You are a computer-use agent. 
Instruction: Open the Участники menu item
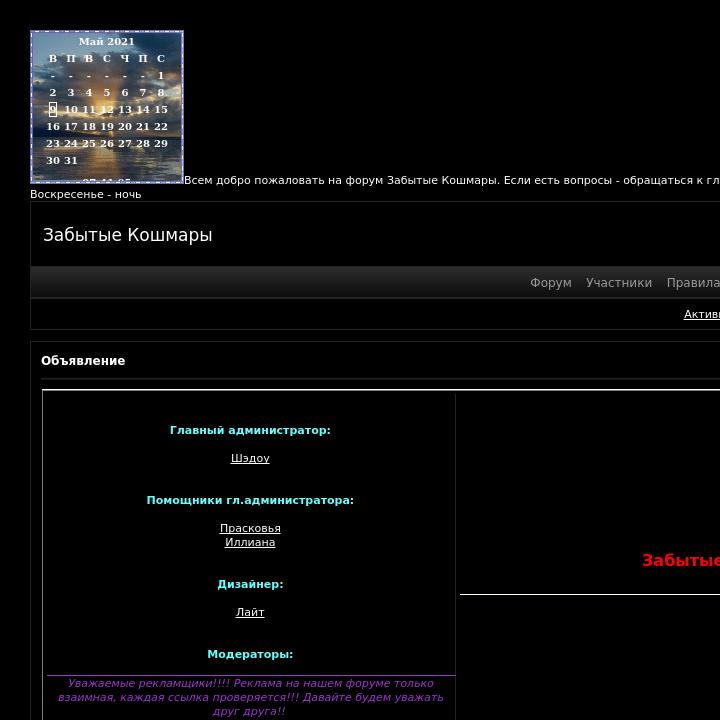coord(619,283)
